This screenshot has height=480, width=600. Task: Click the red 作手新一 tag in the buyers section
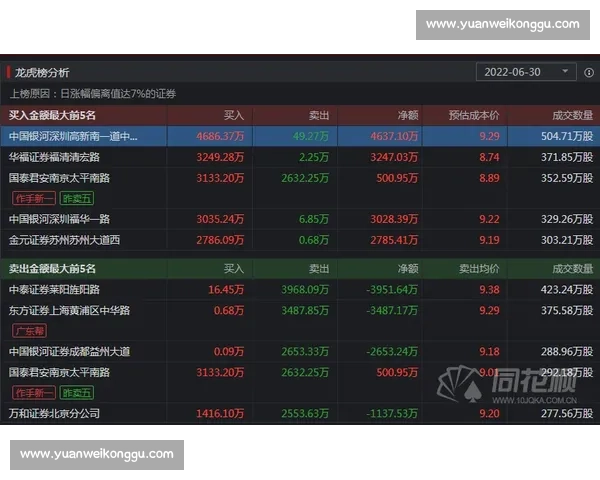pyautogui.click(x=34, y=198)
